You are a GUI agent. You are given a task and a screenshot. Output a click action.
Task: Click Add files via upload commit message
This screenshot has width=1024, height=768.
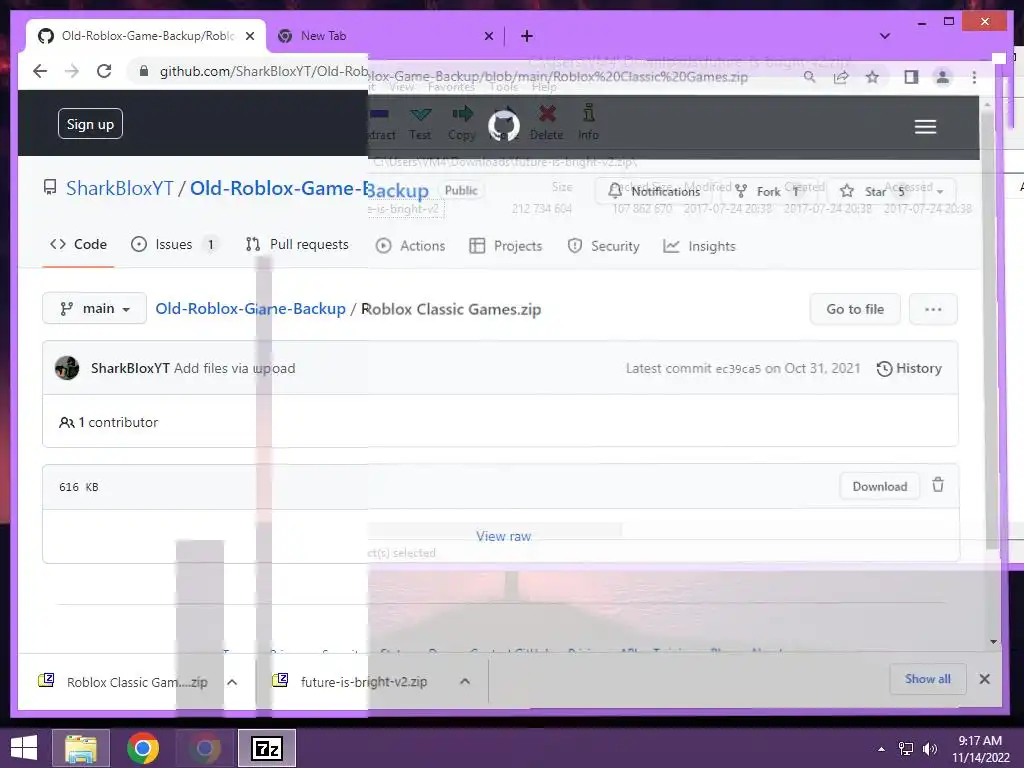pyautogui.click(x=234, y=368)
